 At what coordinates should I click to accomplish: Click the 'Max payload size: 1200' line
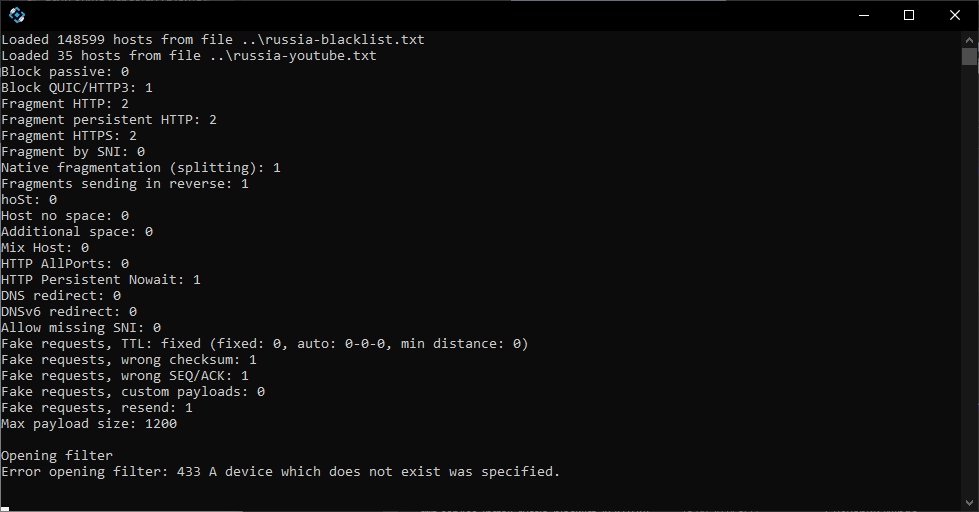[x=89, y=423]
